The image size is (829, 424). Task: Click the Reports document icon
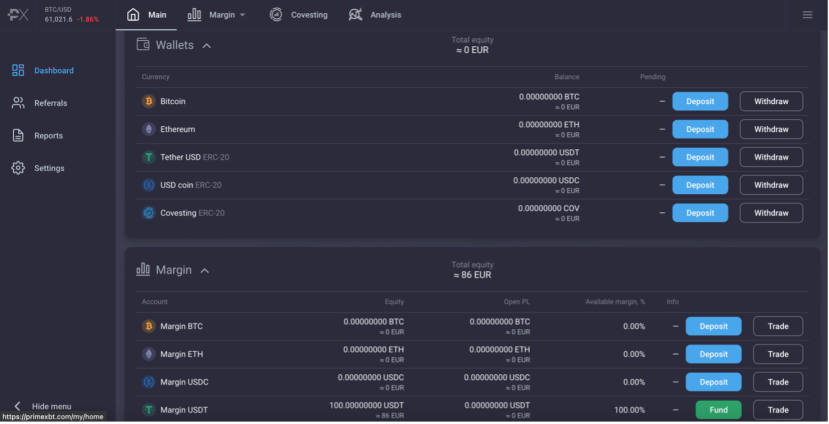18,135
